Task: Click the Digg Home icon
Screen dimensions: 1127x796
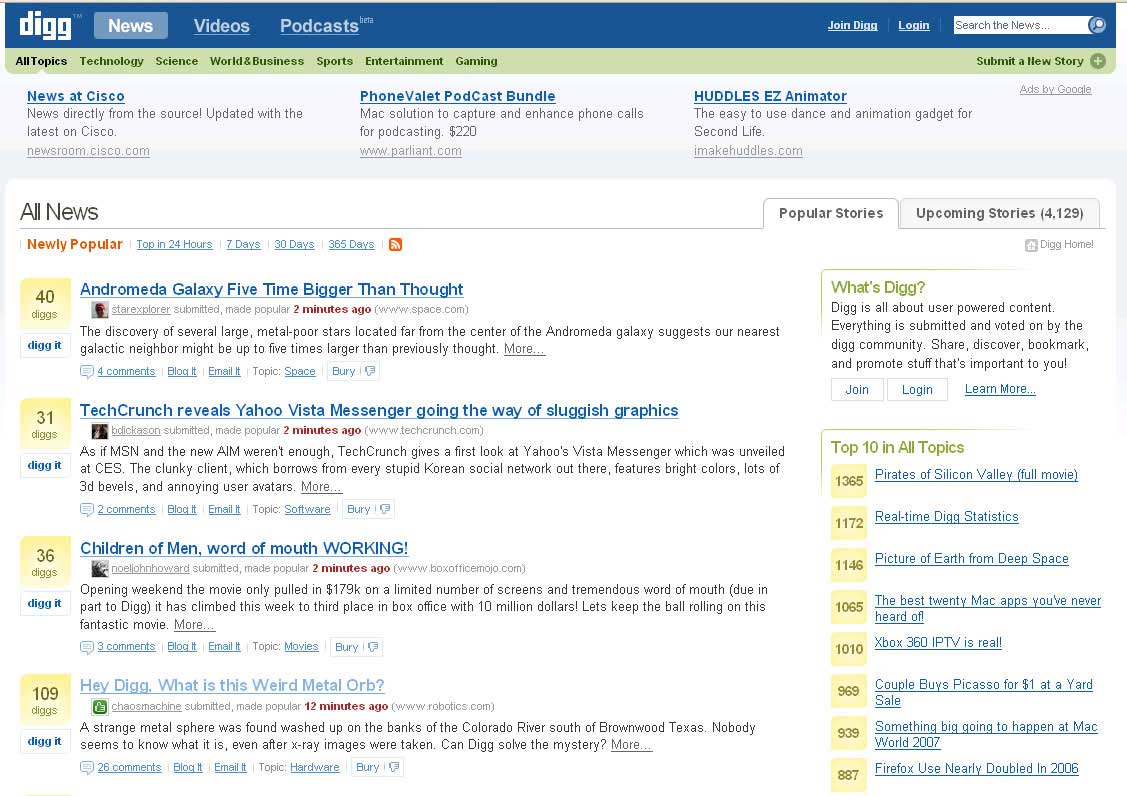Action: point(1031,245)
